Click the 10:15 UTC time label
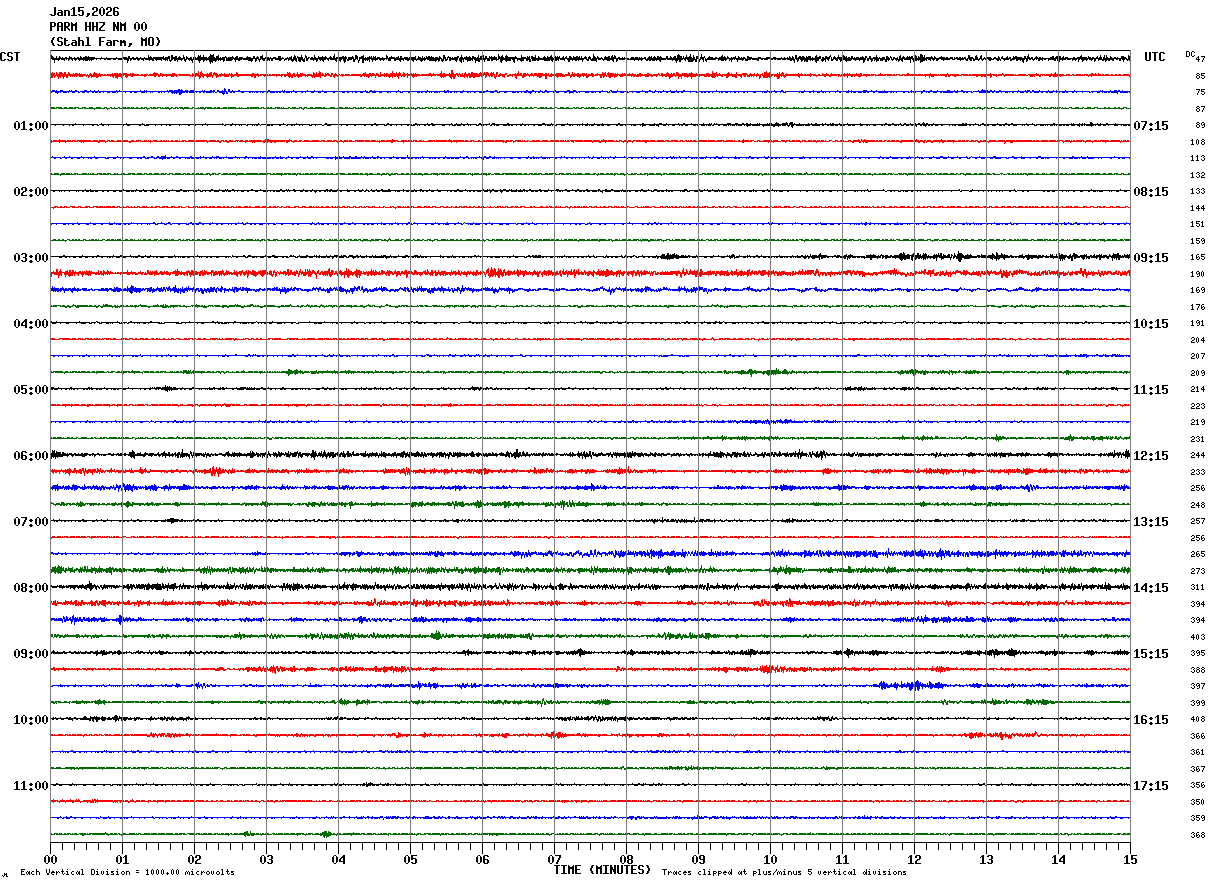This screenshot has height=886, width=1210. coord(1151,324)
